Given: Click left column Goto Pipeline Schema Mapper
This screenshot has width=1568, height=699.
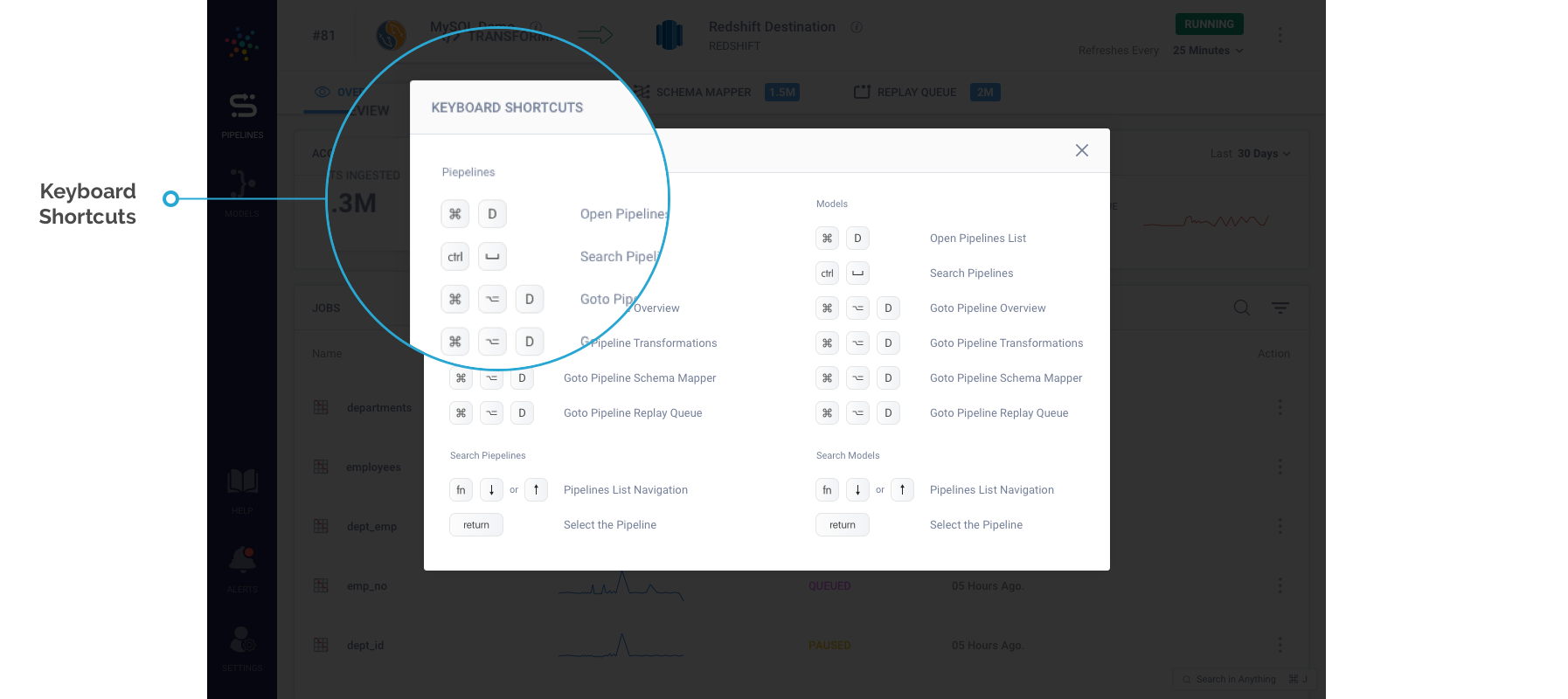Looking at the screenshot, I should point(640,378).
